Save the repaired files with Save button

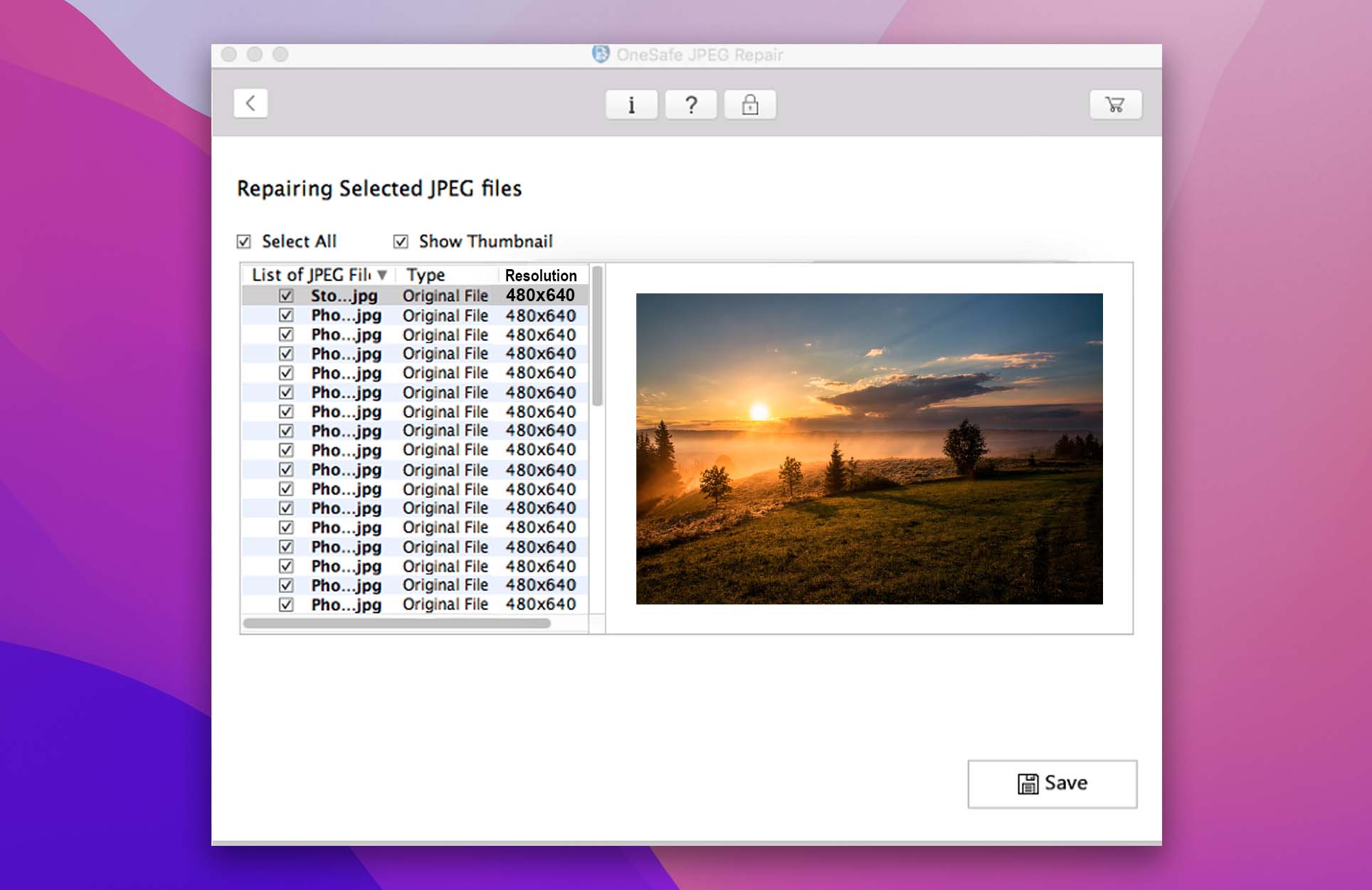[1052, 784]
